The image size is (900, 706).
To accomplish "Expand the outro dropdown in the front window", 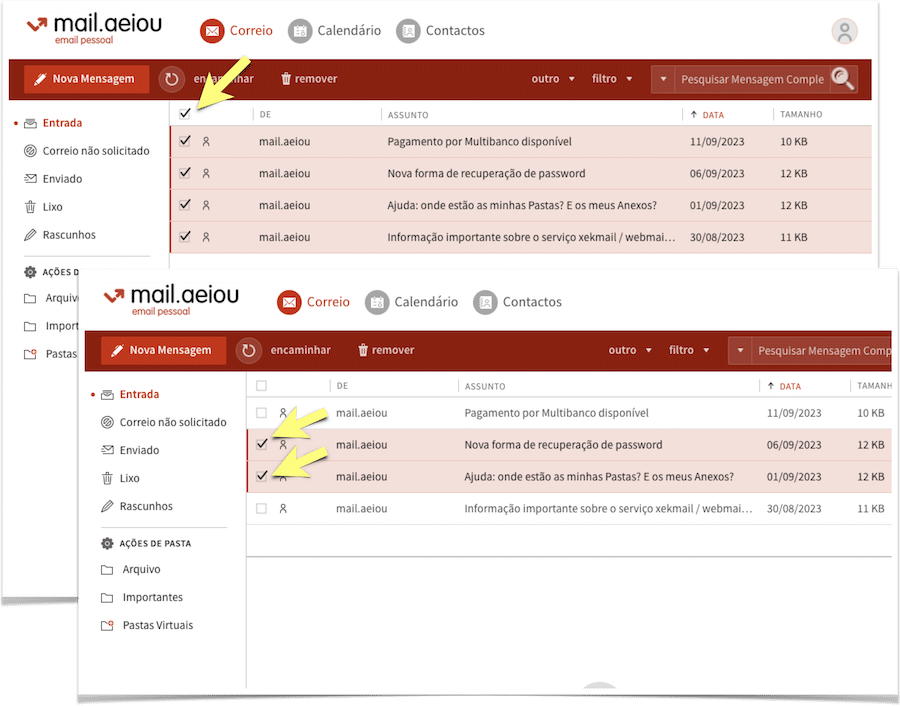I will click(629, 350).
